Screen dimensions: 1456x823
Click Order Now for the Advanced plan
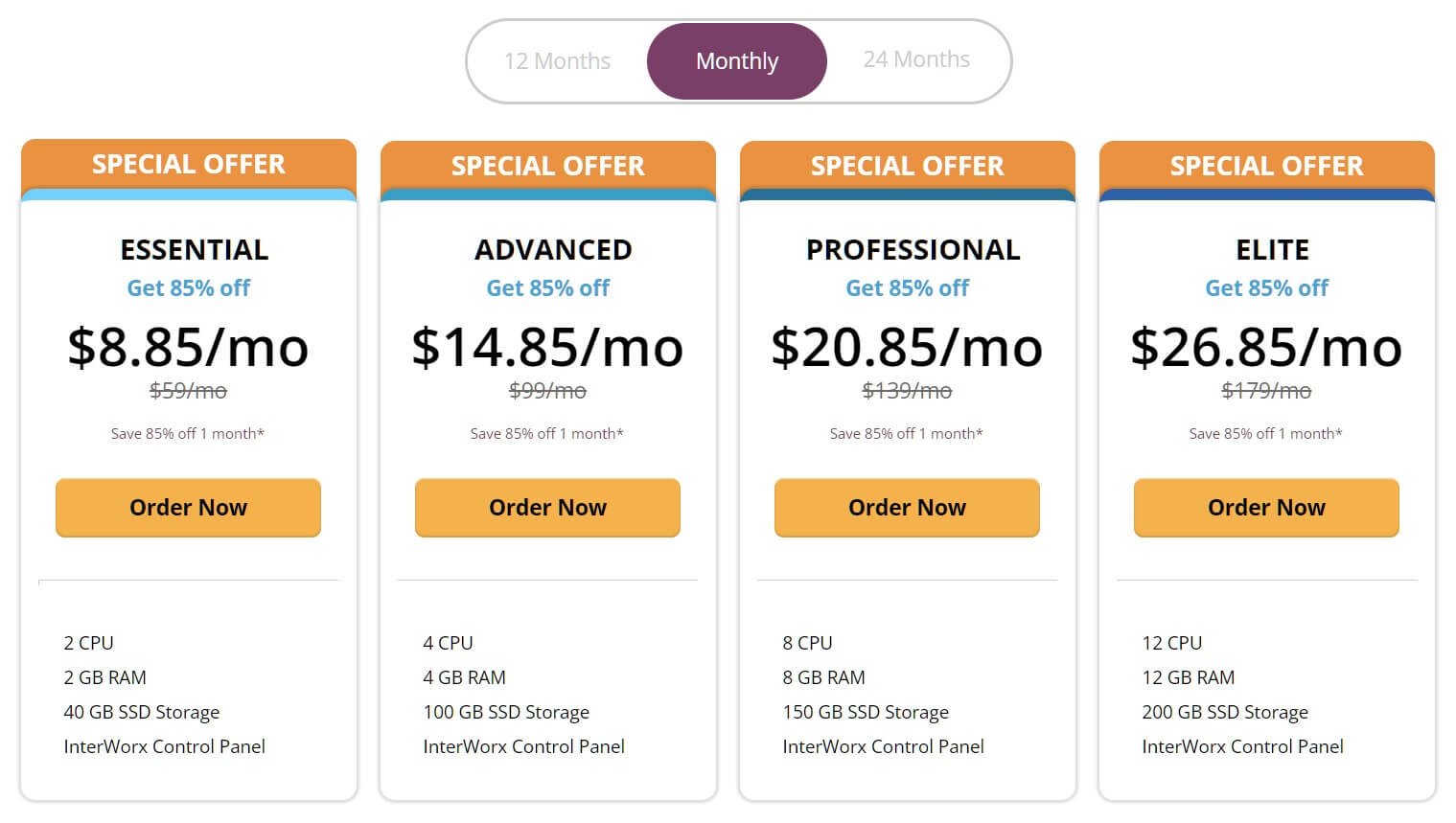pos(547,508)
